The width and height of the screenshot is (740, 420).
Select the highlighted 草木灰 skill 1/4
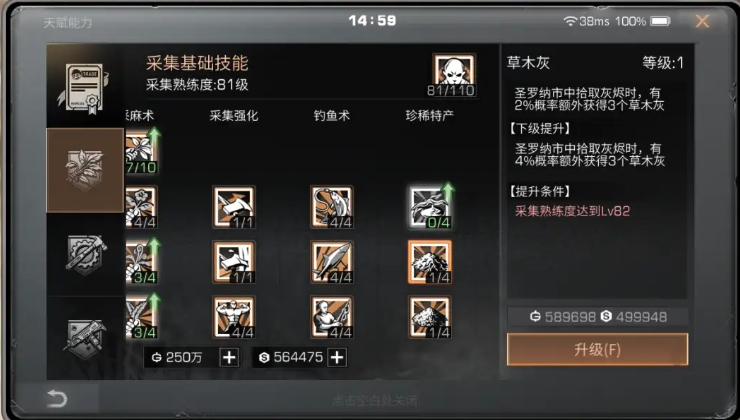[429, 262]
